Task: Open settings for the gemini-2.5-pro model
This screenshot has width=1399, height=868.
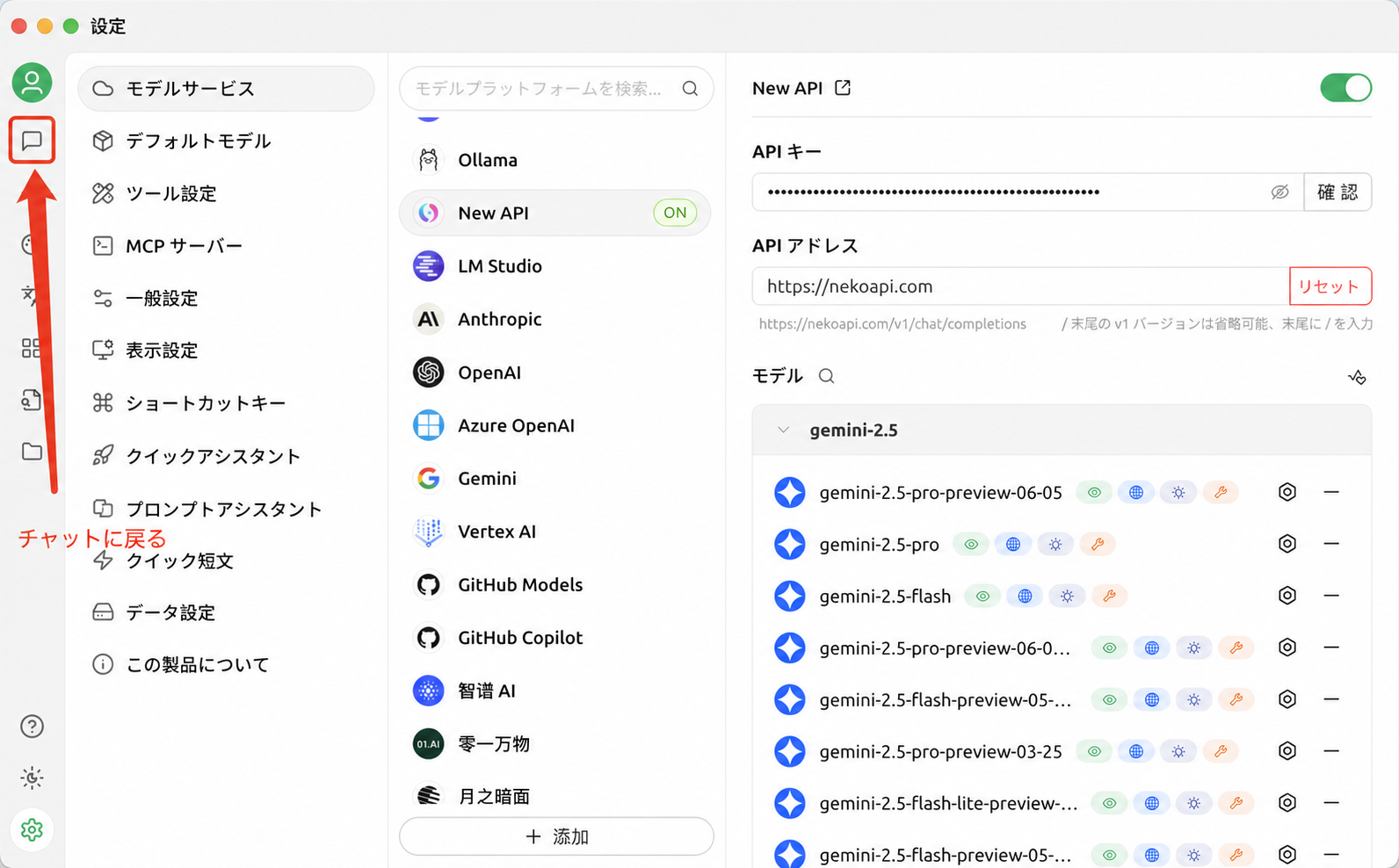Action: 1287,544
